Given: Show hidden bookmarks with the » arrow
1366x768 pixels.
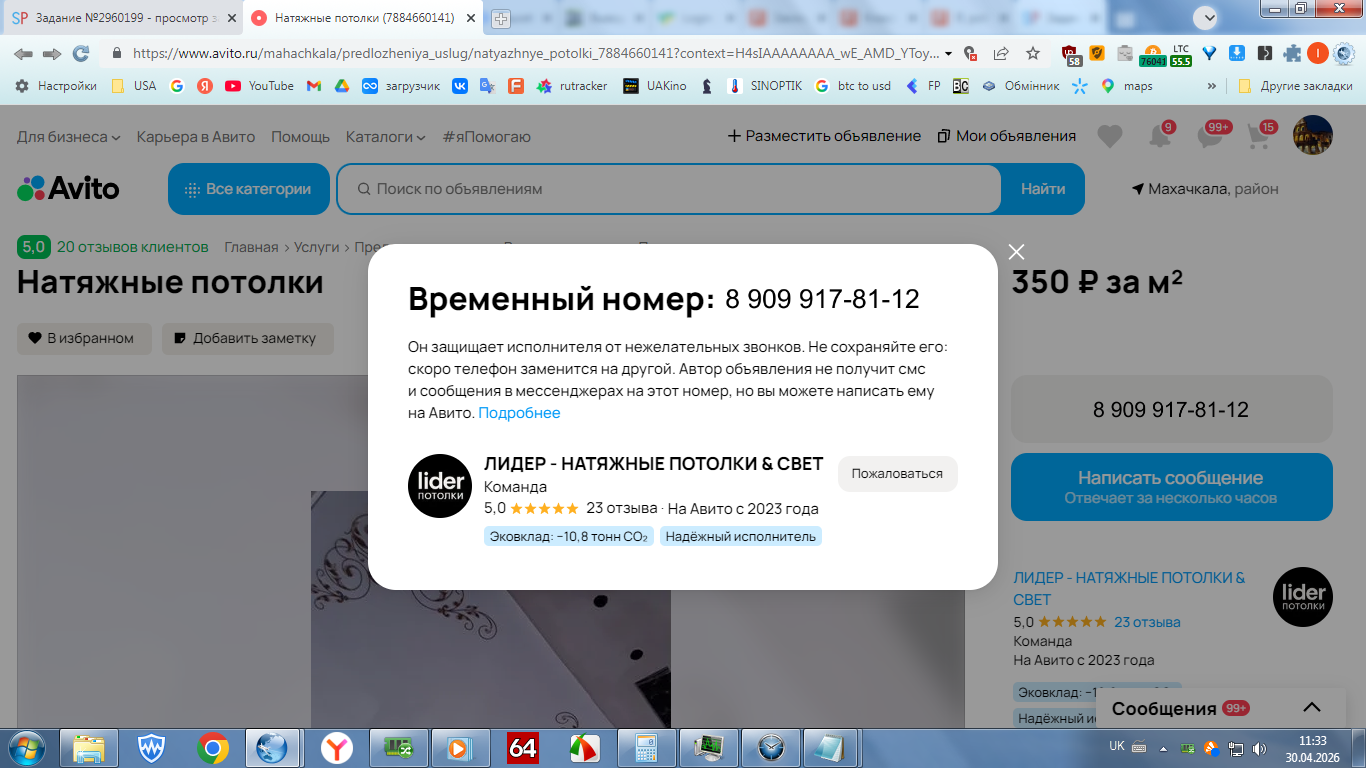Looking at the screenshot, I should (x=1212, y=86).
